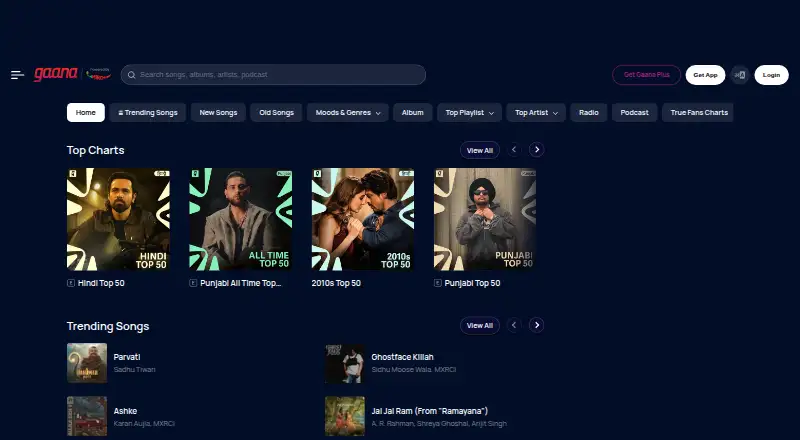Click the Top Charts section heading
This screenshot has height=440, width=800.
95,150
